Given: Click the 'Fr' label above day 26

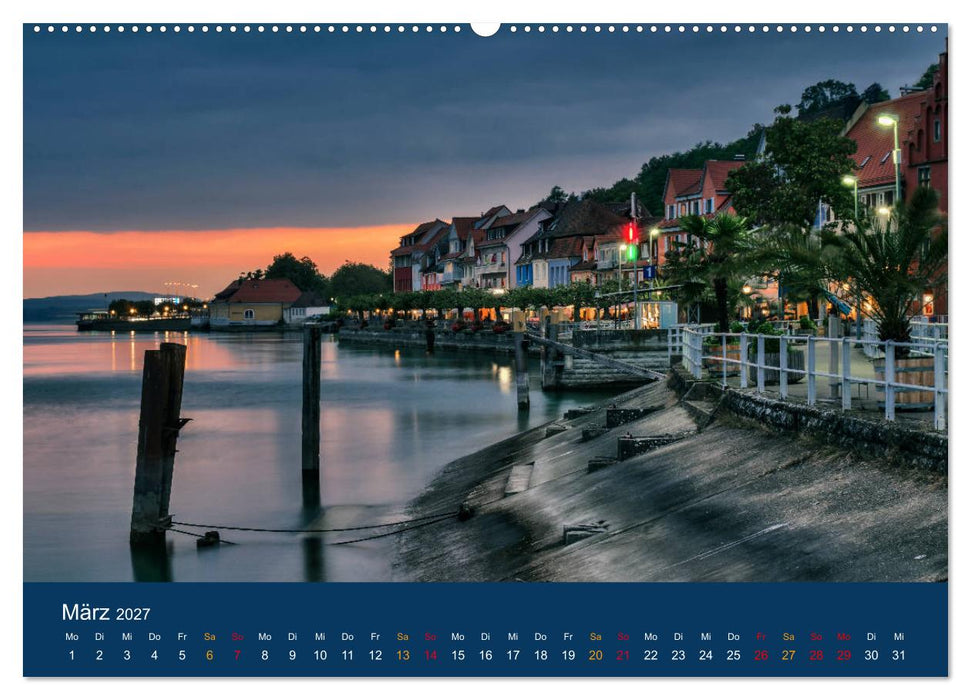Looking at the screenshot, I should (x=761, y=637).
